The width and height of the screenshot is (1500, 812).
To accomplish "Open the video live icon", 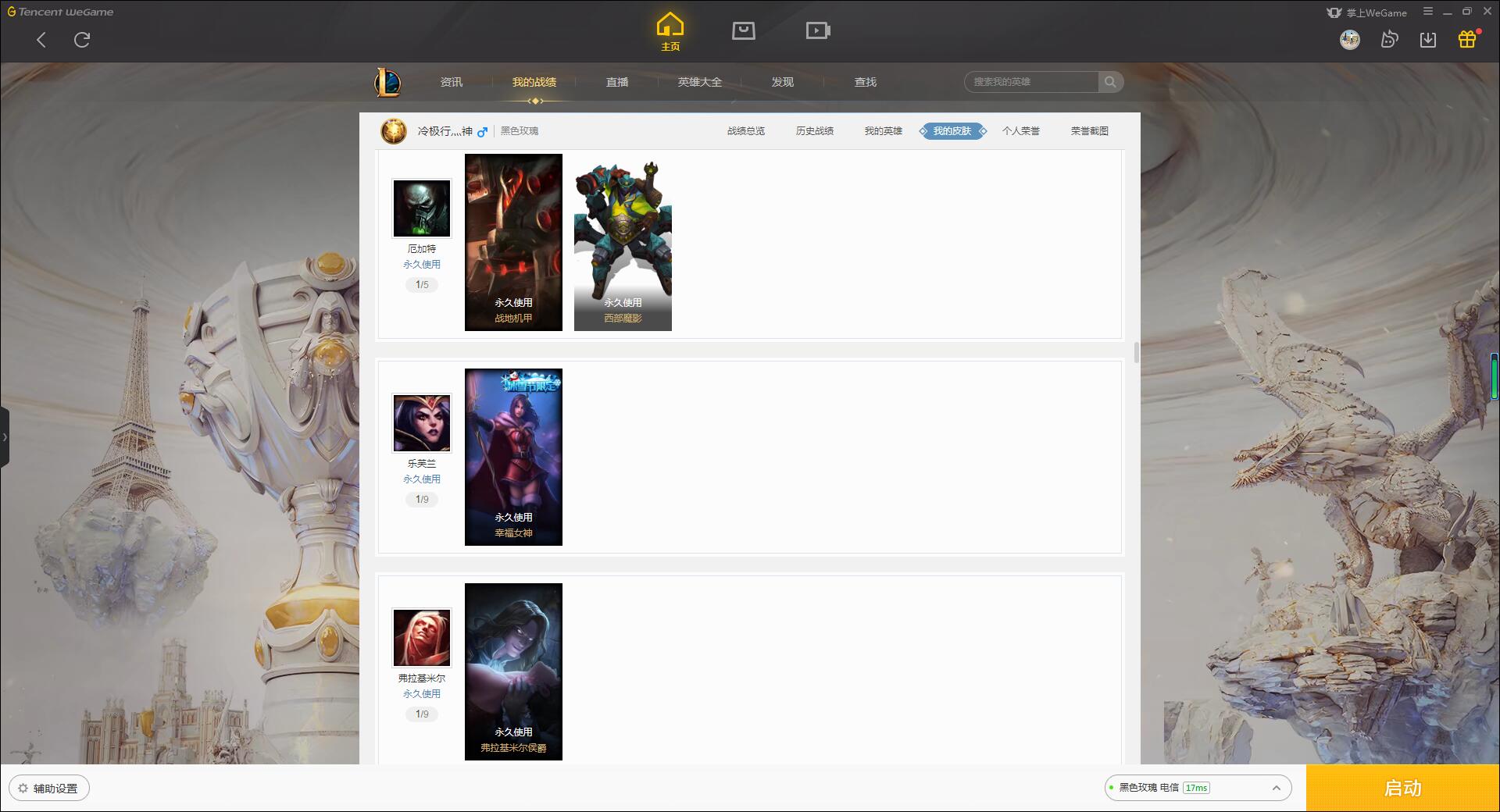I will tap(818, 30).
